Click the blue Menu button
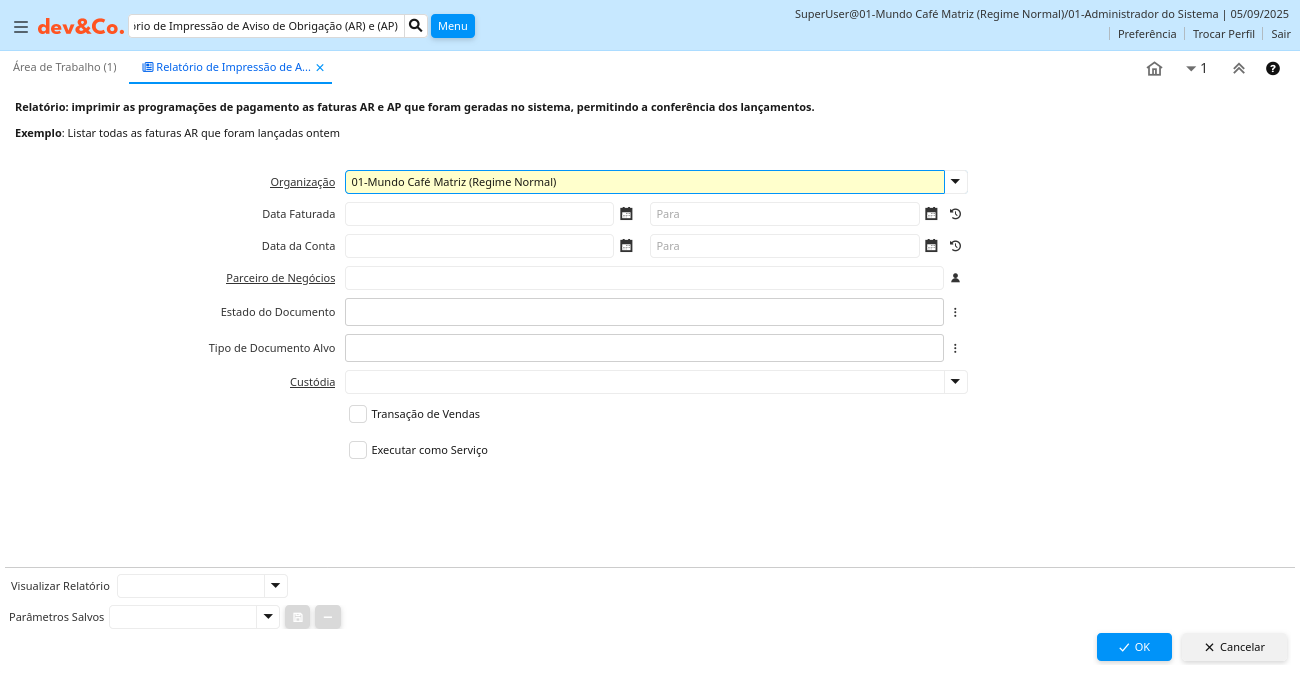 (x=452, y=26)
